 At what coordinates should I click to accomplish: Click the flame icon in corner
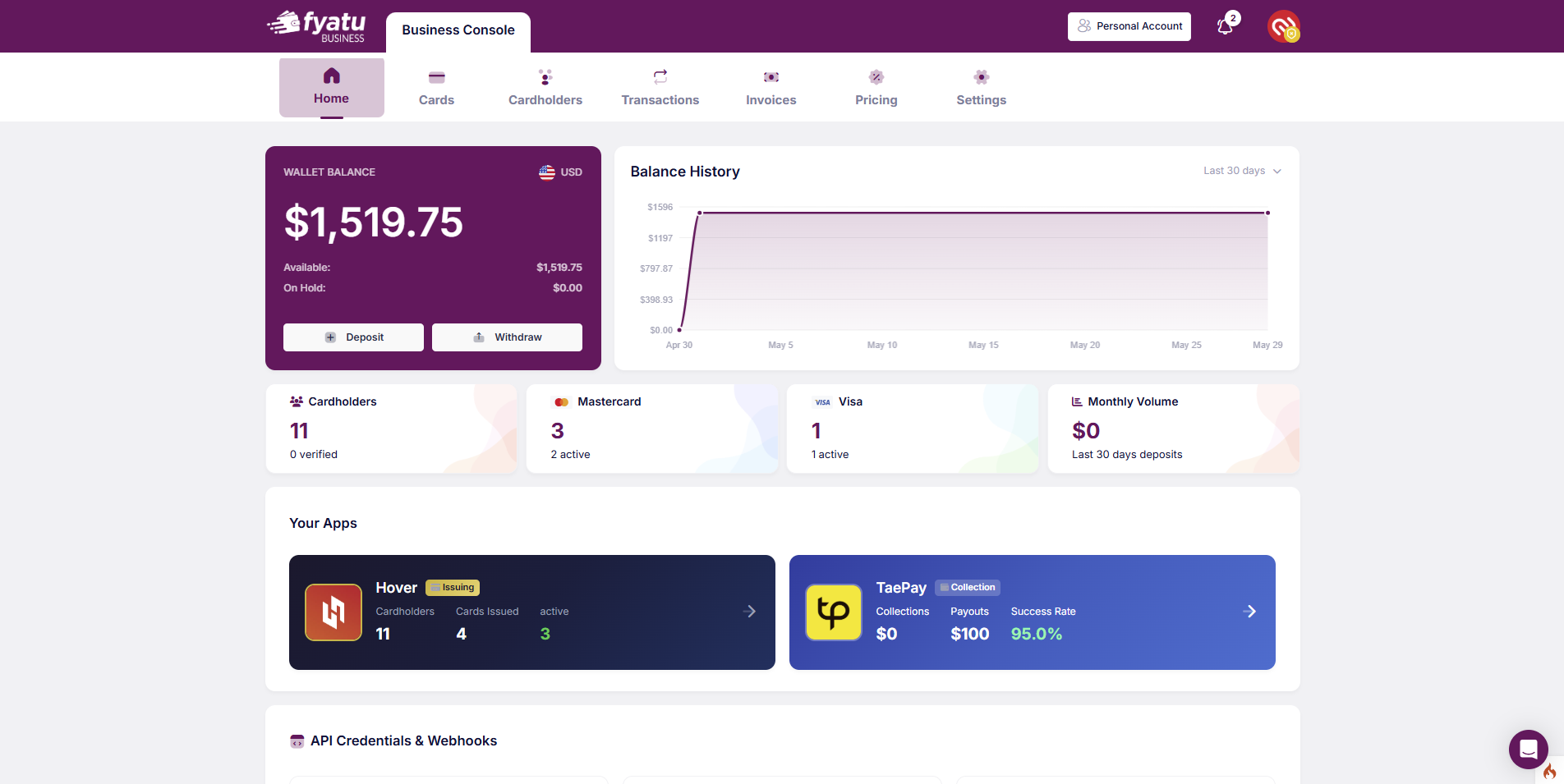point(1550,772)
